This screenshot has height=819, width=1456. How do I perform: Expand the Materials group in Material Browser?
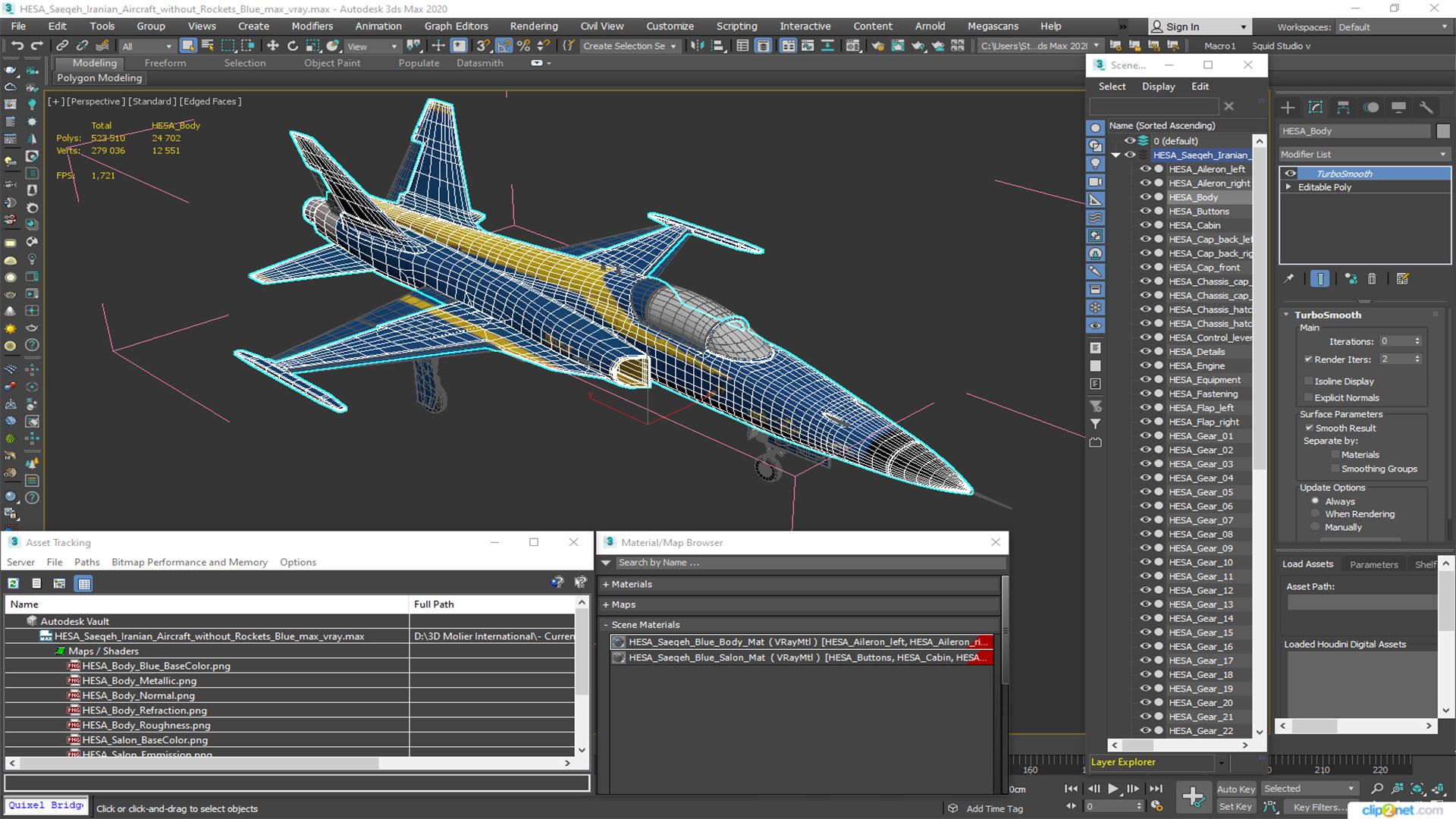(606, 585)
